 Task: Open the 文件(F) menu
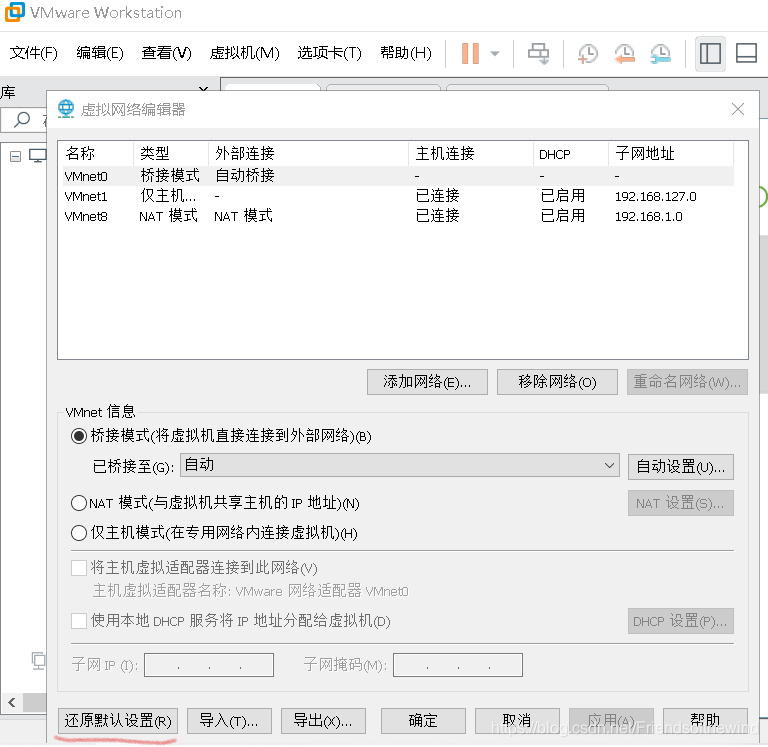[33, 53]
